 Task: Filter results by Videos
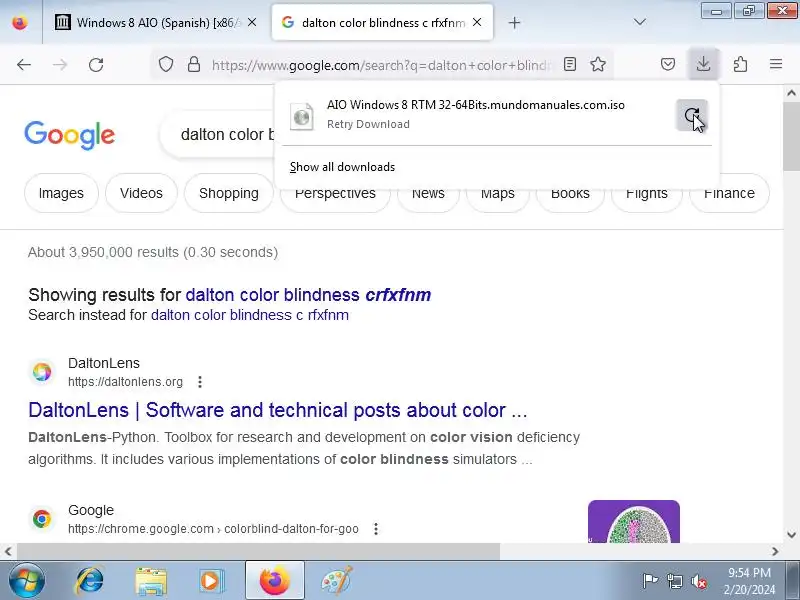point(141,193)
